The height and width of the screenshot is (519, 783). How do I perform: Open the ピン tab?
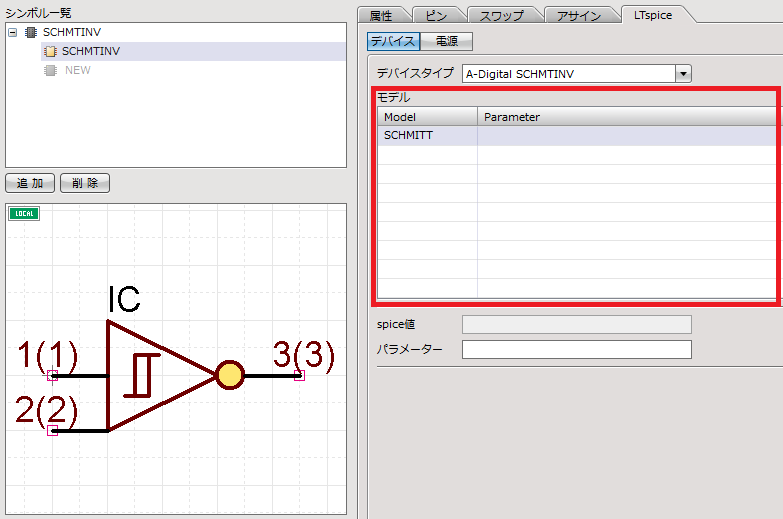436,15
